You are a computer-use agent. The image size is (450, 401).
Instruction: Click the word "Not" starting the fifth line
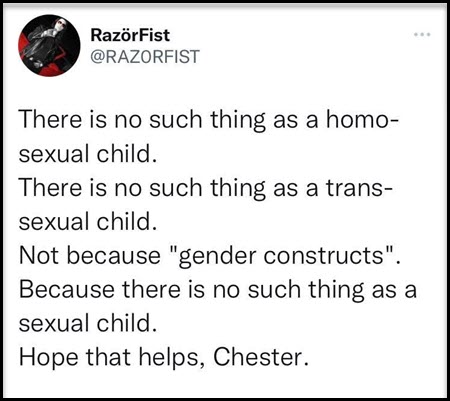pos(39,256)
